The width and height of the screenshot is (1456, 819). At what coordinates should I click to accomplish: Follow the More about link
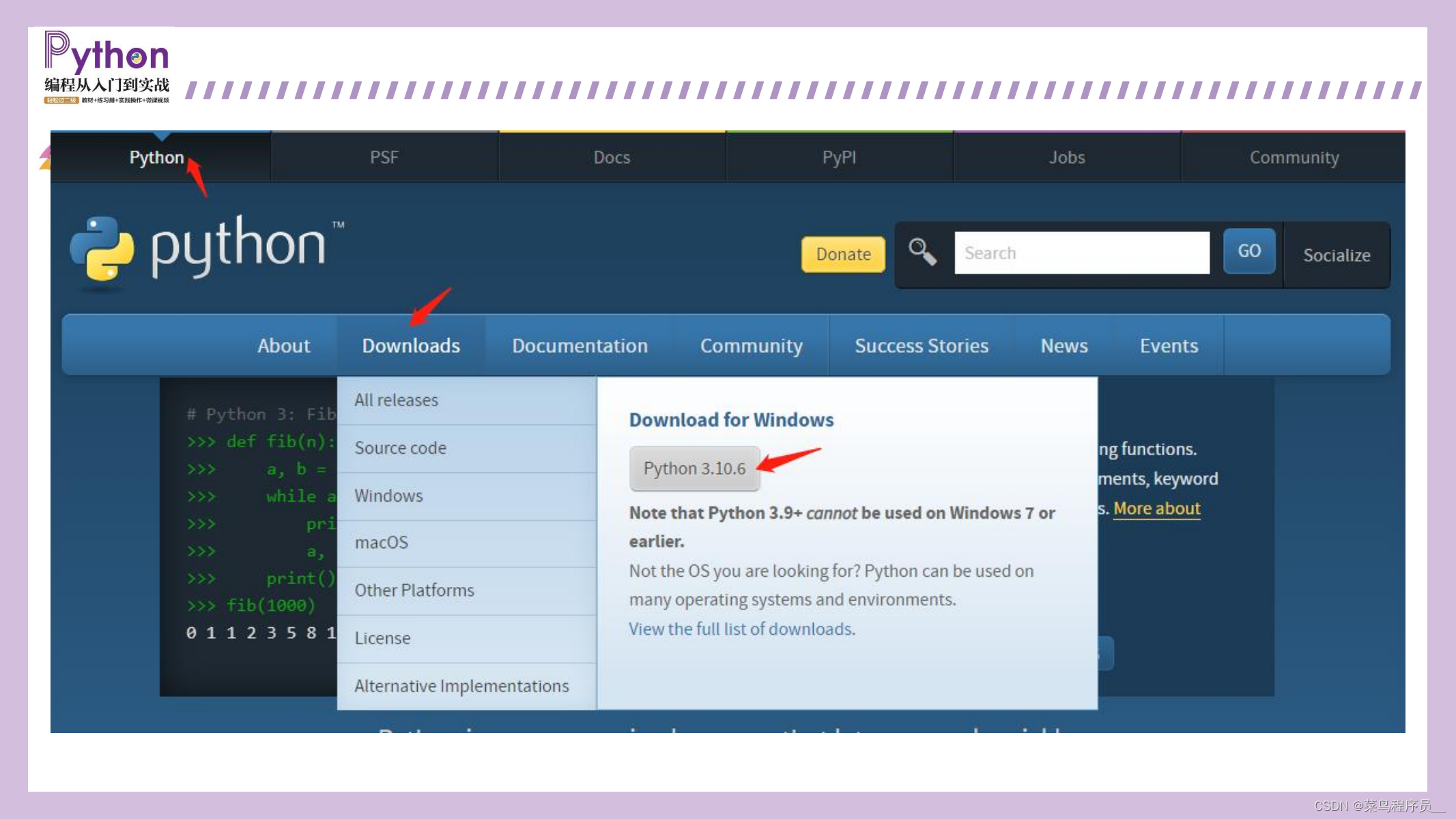click(1157, 508)
